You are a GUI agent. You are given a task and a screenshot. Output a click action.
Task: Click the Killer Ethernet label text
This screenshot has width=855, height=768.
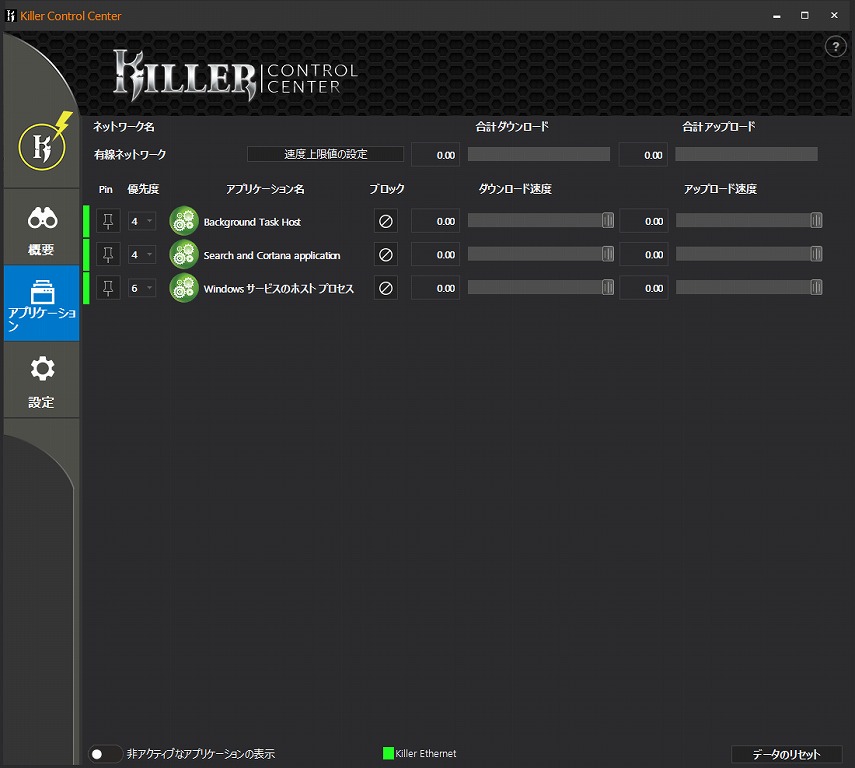426,753
